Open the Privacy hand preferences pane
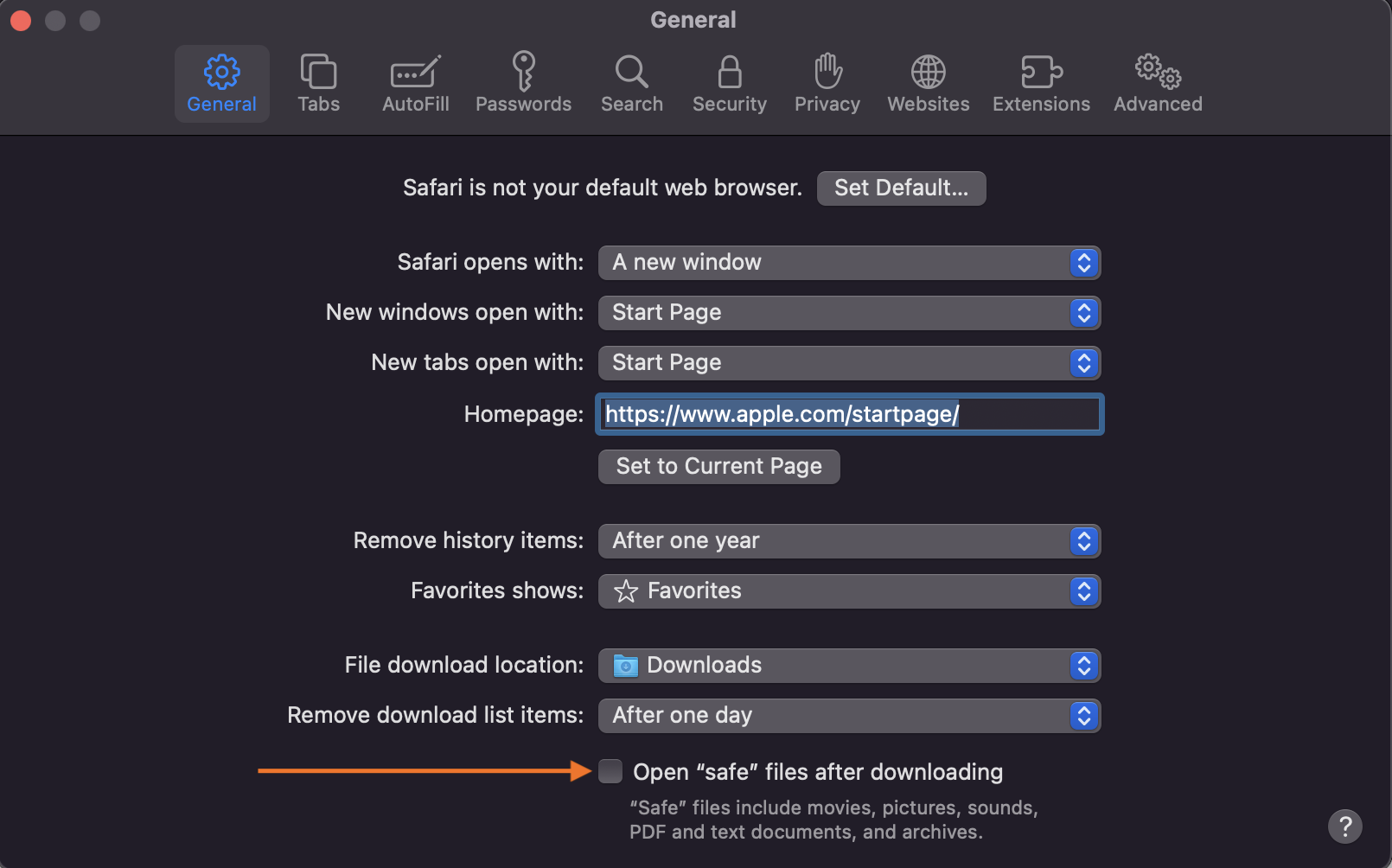Viewport: 1392px width, 868px height. [x=827, y=84]
